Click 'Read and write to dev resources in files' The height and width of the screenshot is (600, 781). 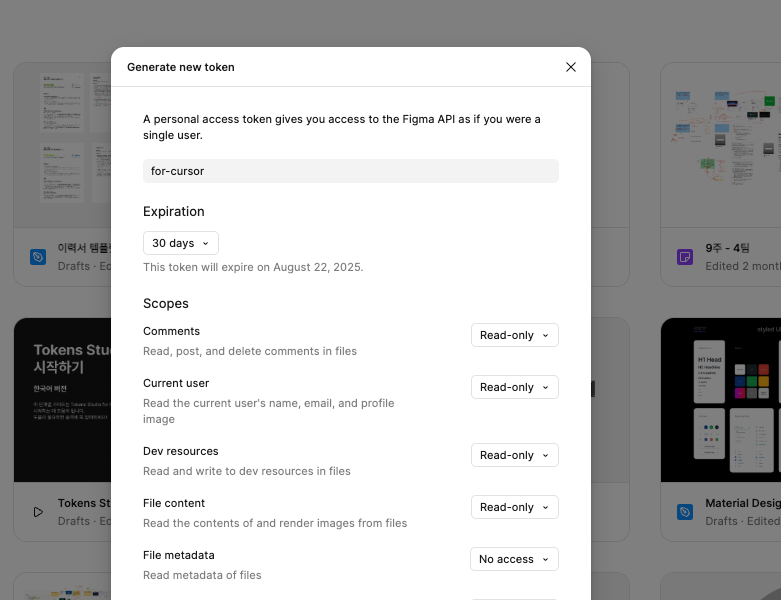[247, 471]
